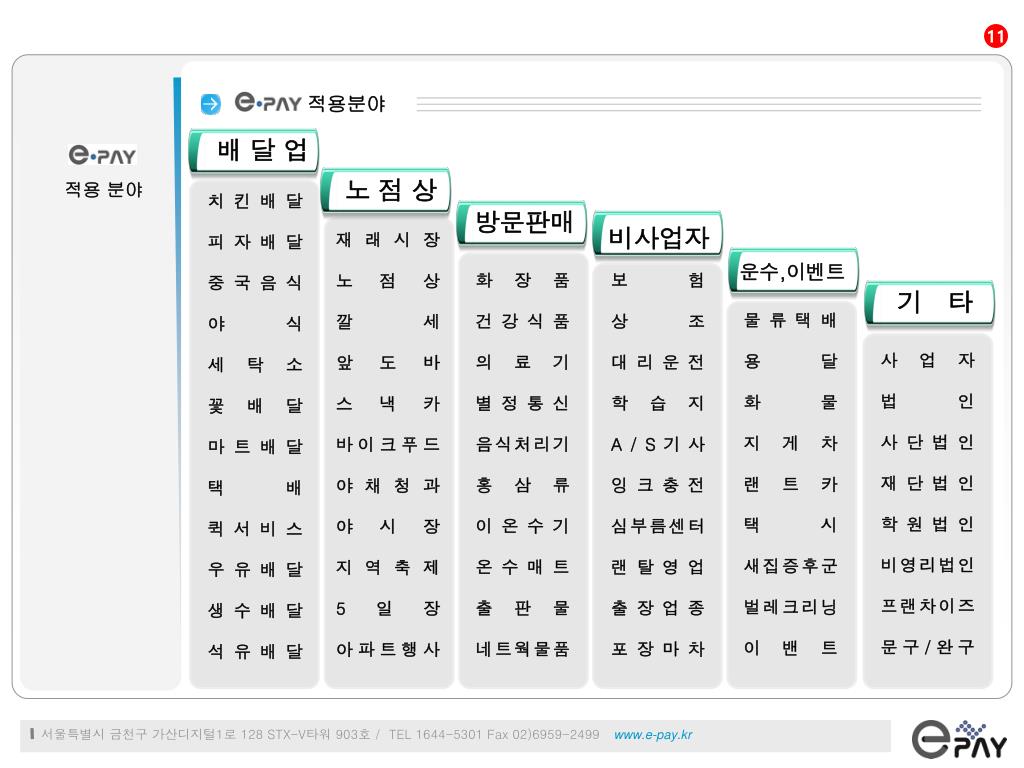
Task: Select the 비사업자 category header
Action: point(657,236)
